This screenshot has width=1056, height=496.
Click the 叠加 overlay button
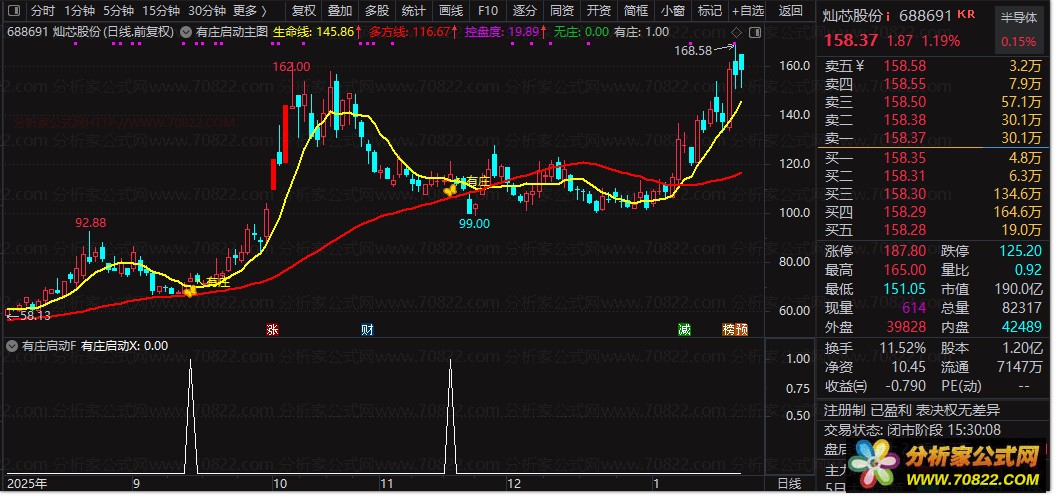pos(340,11)
